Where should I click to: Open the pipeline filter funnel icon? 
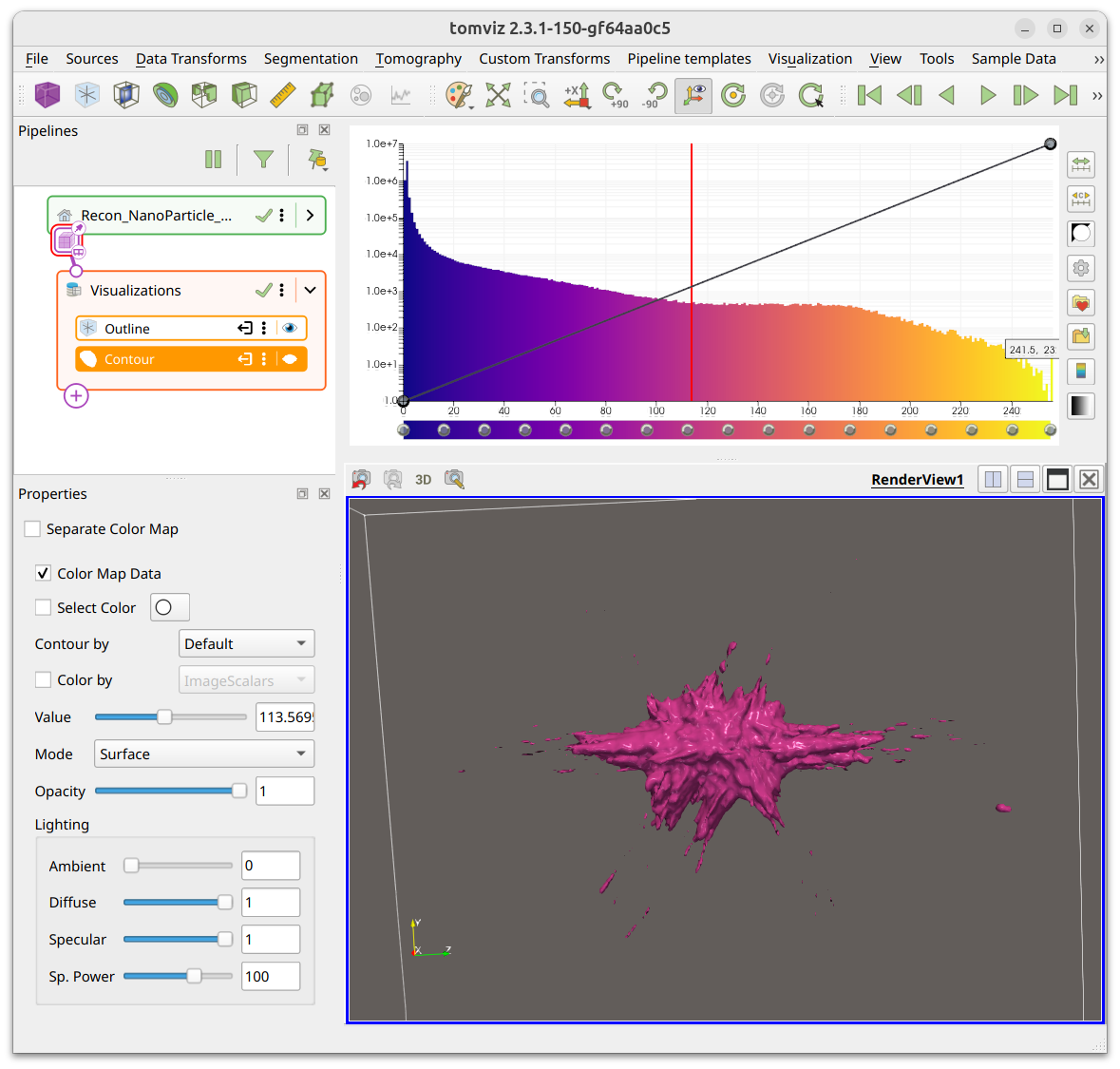click(x=263, y=160)
